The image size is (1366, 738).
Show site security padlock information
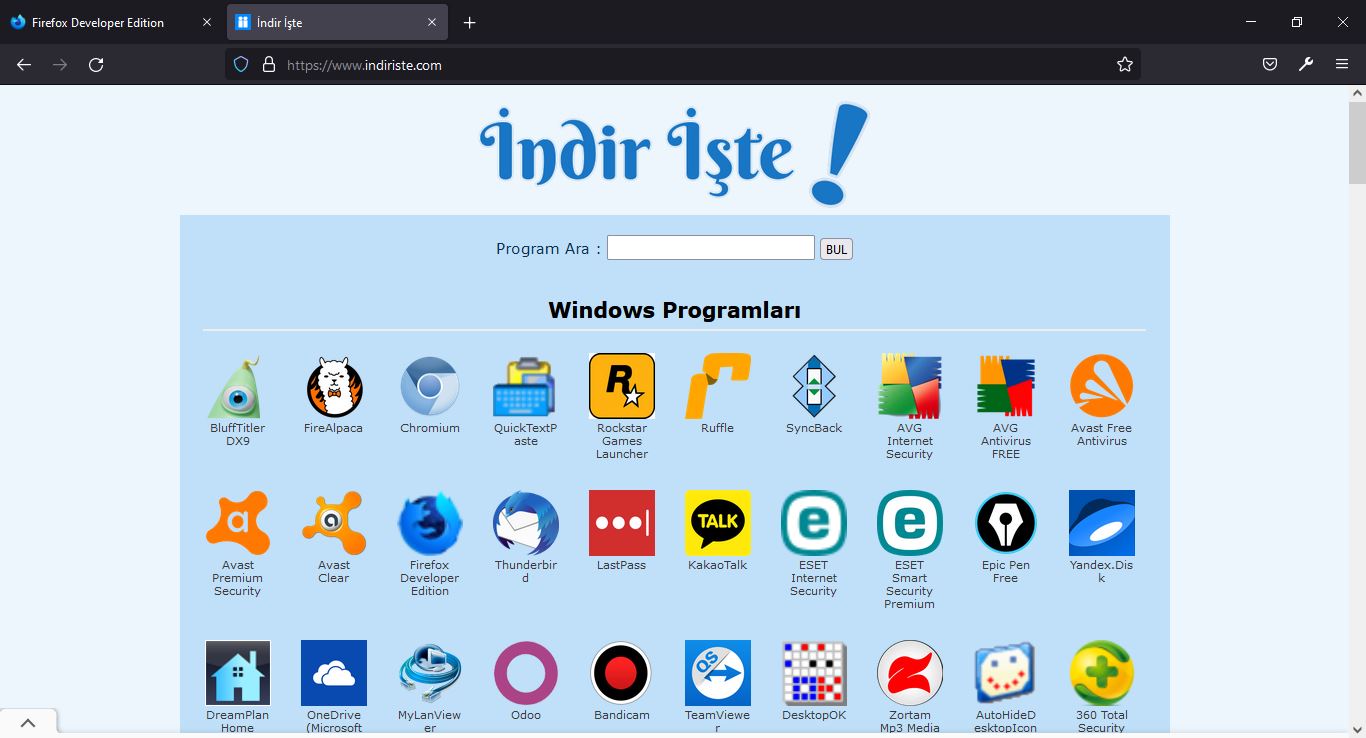click(x=268, y=65)
